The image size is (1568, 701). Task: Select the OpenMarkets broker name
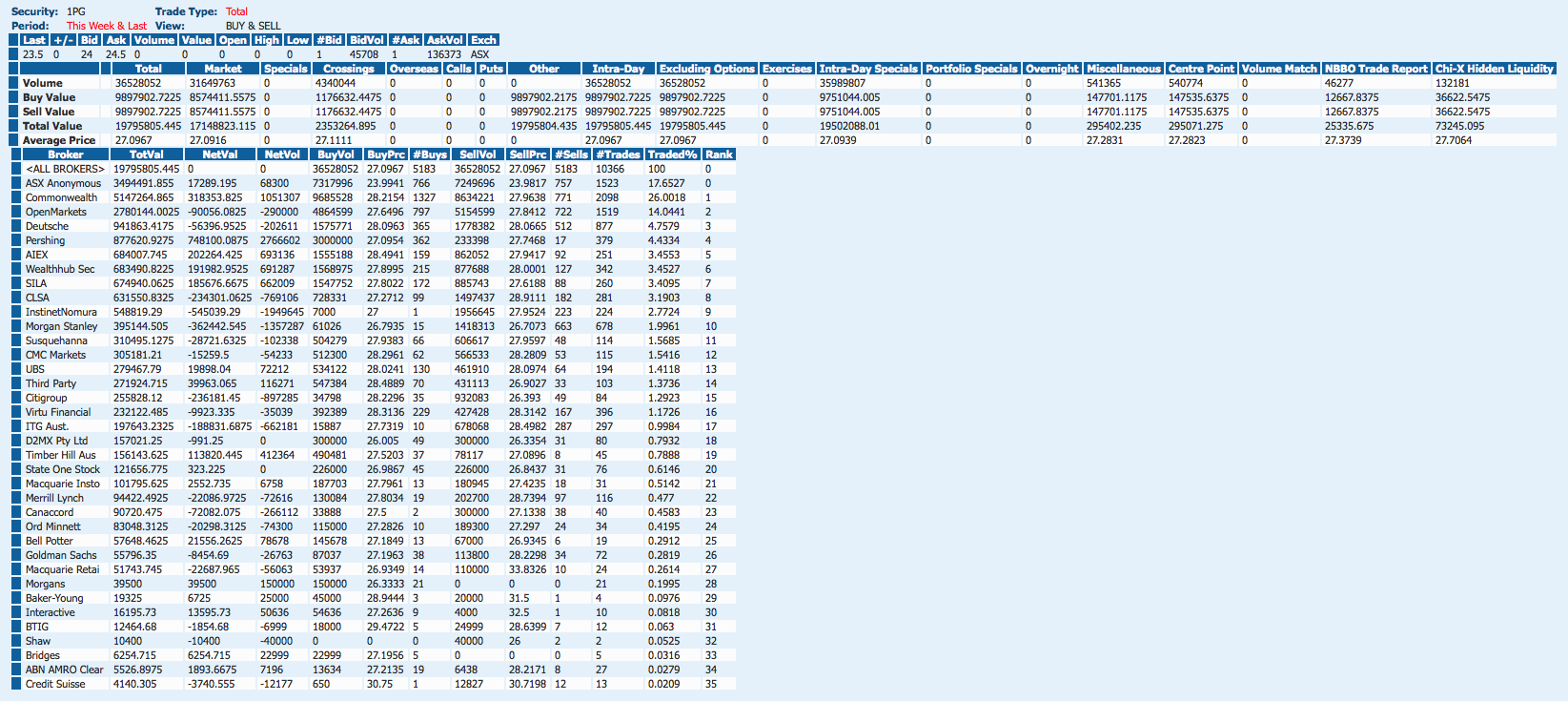(x=55, y=212)
